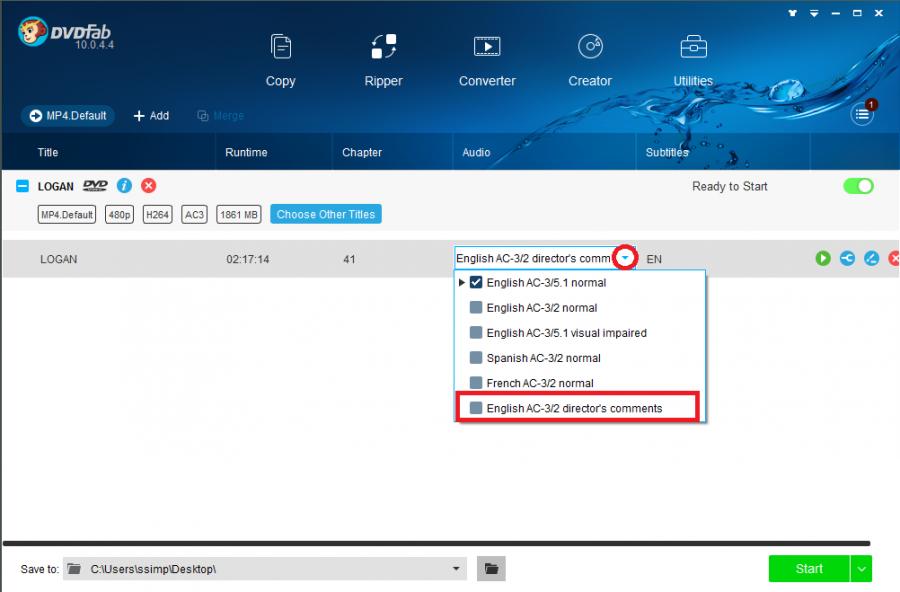Viewport: 900px width, 592px height.
Task: Open the task queue list icon
Action: pos(862,114)
